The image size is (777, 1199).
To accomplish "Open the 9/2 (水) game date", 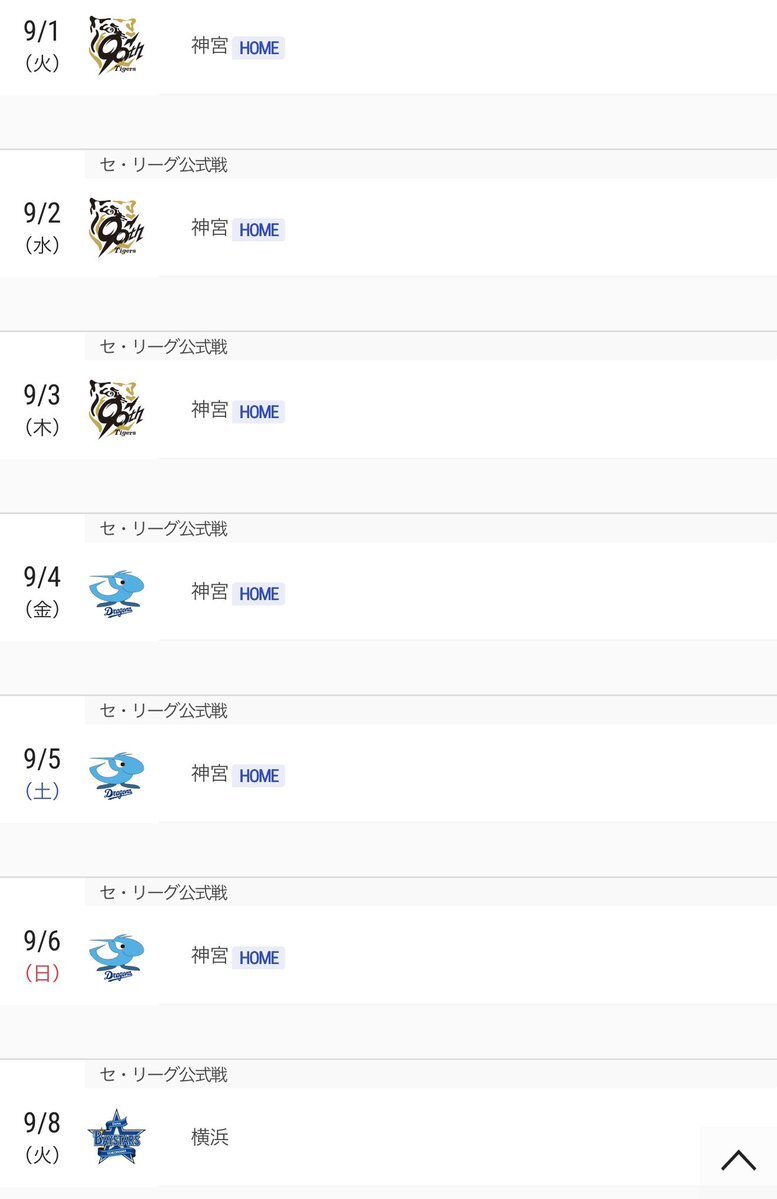I will [42, 228].
